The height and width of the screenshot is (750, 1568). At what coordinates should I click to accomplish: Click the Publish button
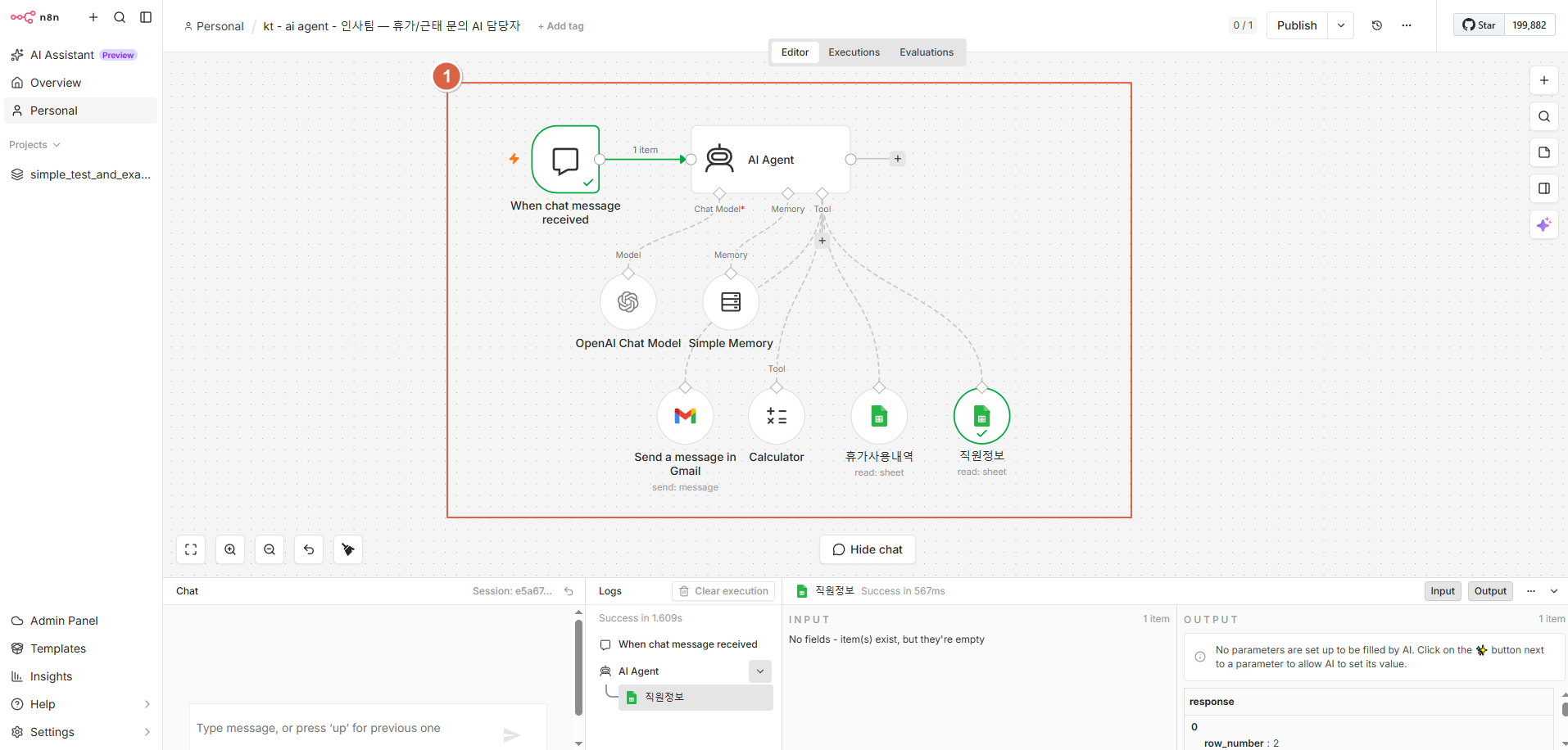1297,25
